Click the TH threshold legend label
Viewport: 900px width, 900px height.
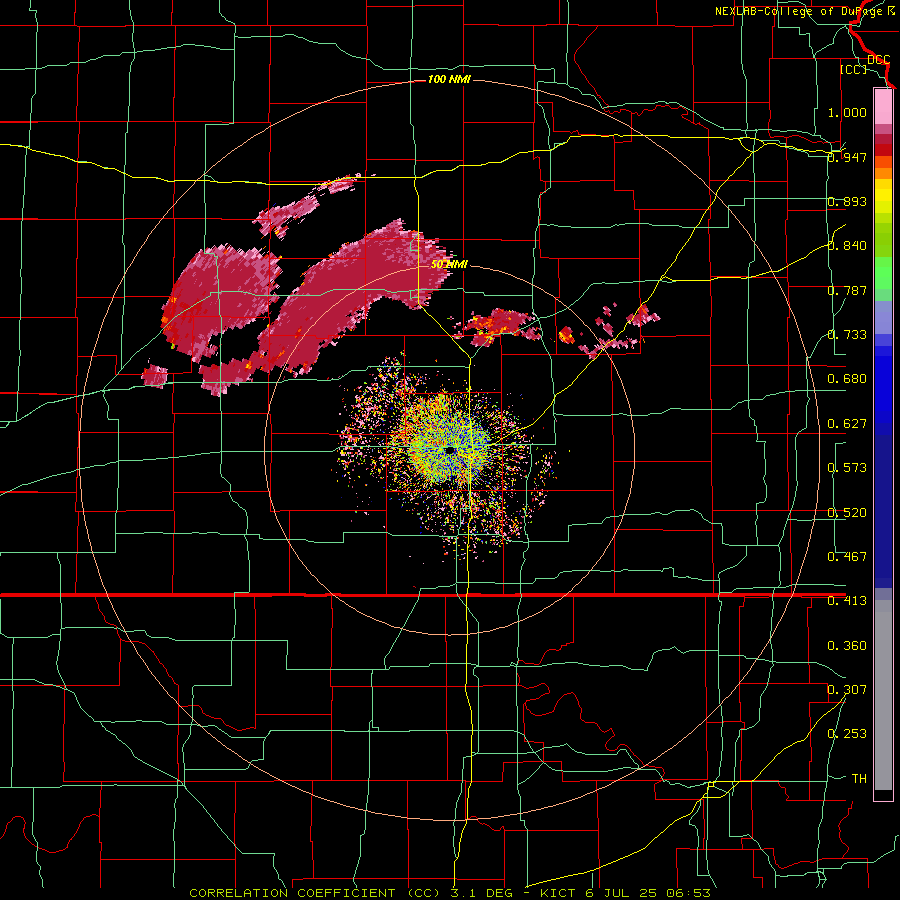click(859, 779)
